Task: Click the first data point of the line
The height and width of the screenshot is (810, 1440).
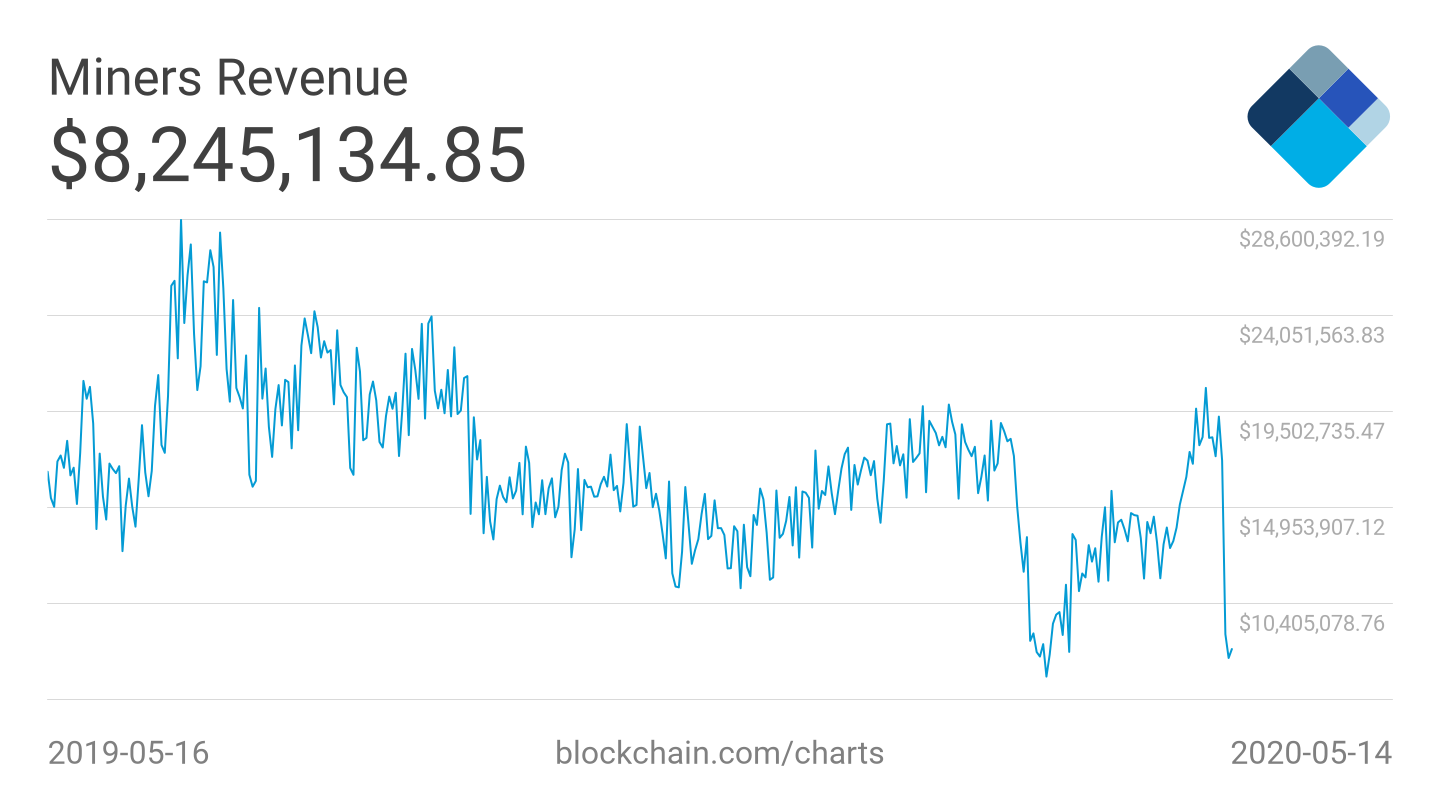Action: click(48, 472)
